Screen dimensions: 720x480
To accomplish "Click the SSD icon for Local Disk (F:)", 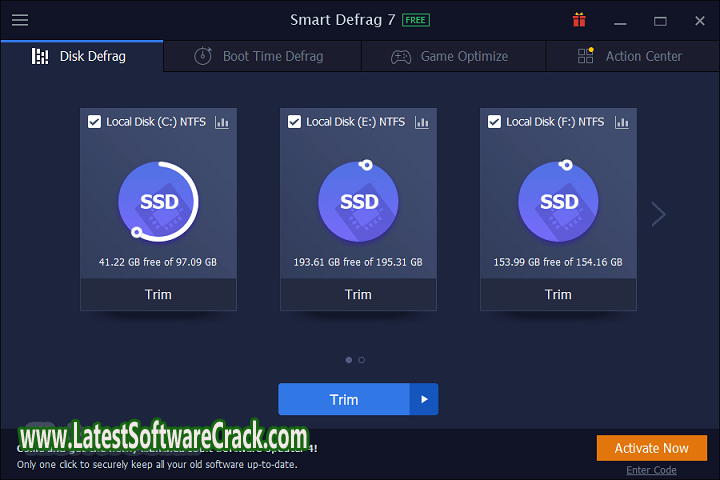I will pos(559,202).
